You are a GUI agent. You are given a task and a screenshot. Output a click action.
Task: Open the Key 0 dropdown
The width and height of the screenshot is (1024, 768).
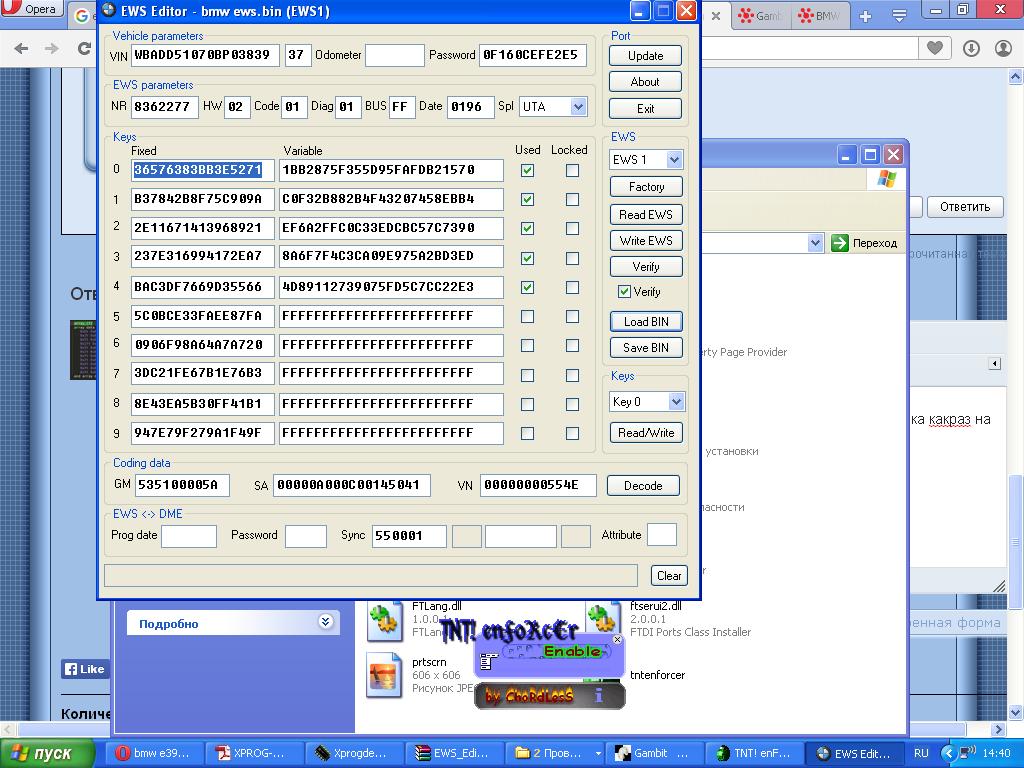(676, 402)
